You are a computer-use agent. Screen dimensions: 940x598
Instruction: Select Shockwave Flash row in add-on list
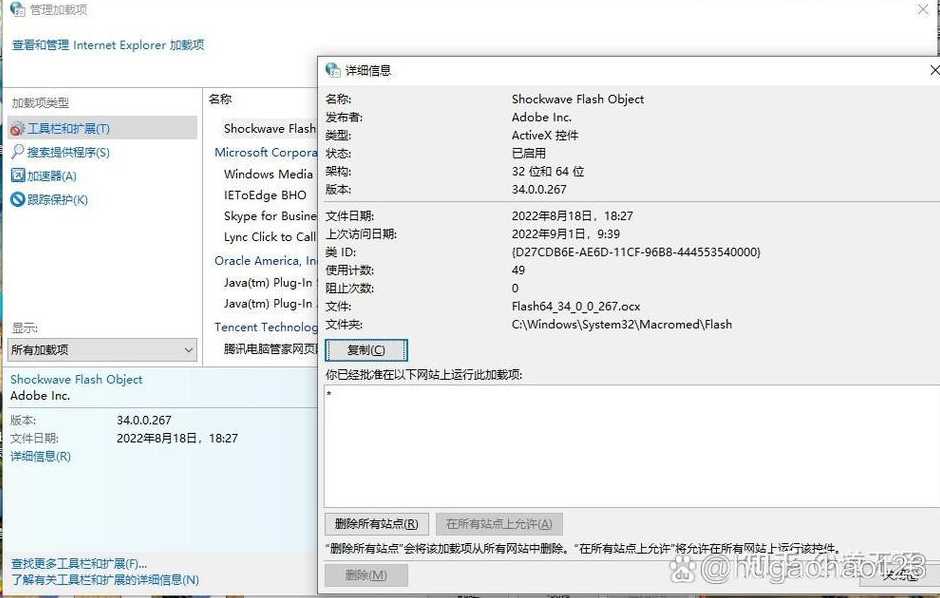coord(269,129)
